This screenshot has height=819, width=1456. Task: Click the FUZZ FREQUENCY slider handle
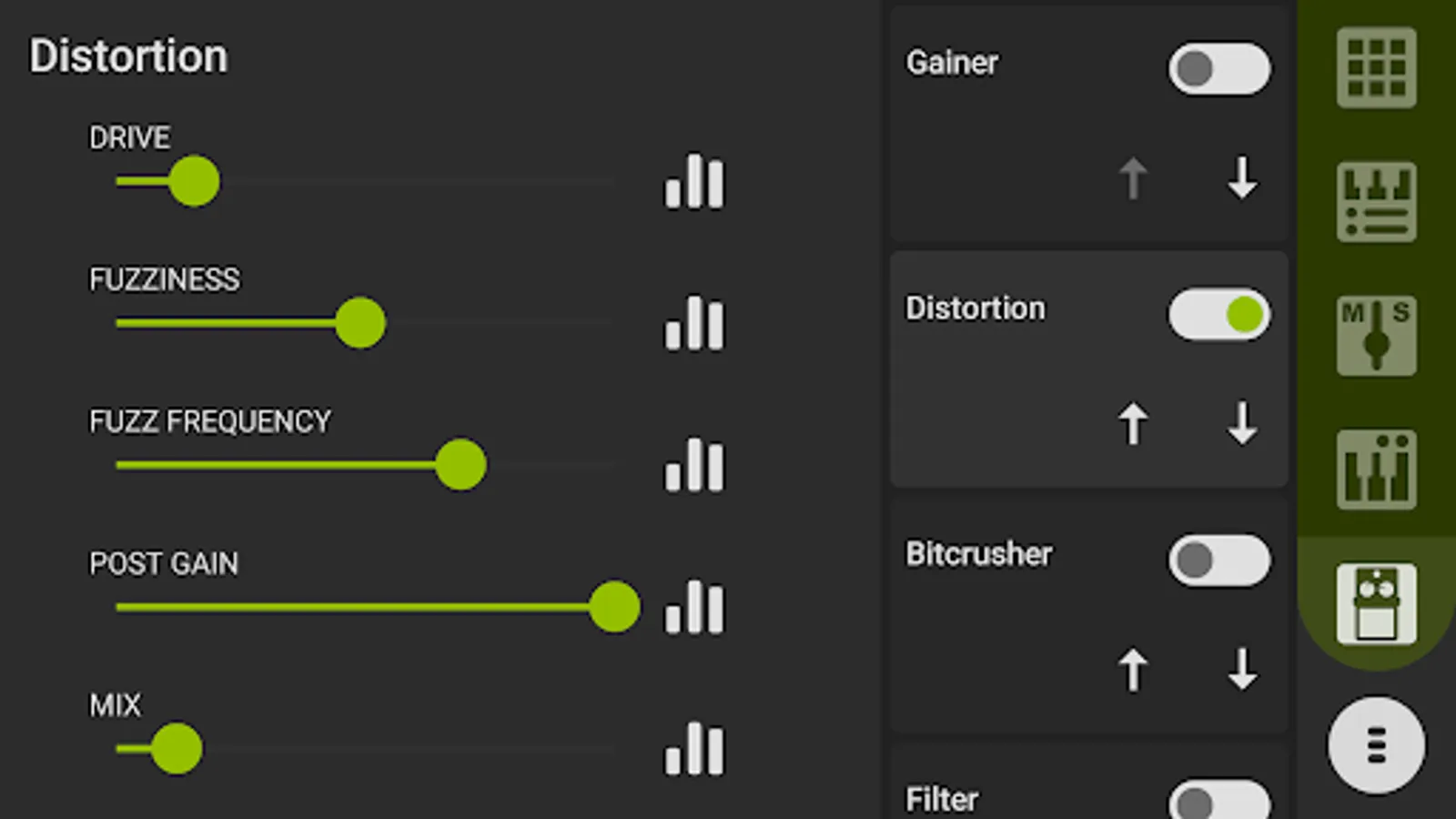pyautogui.click(x=460, y=465)
